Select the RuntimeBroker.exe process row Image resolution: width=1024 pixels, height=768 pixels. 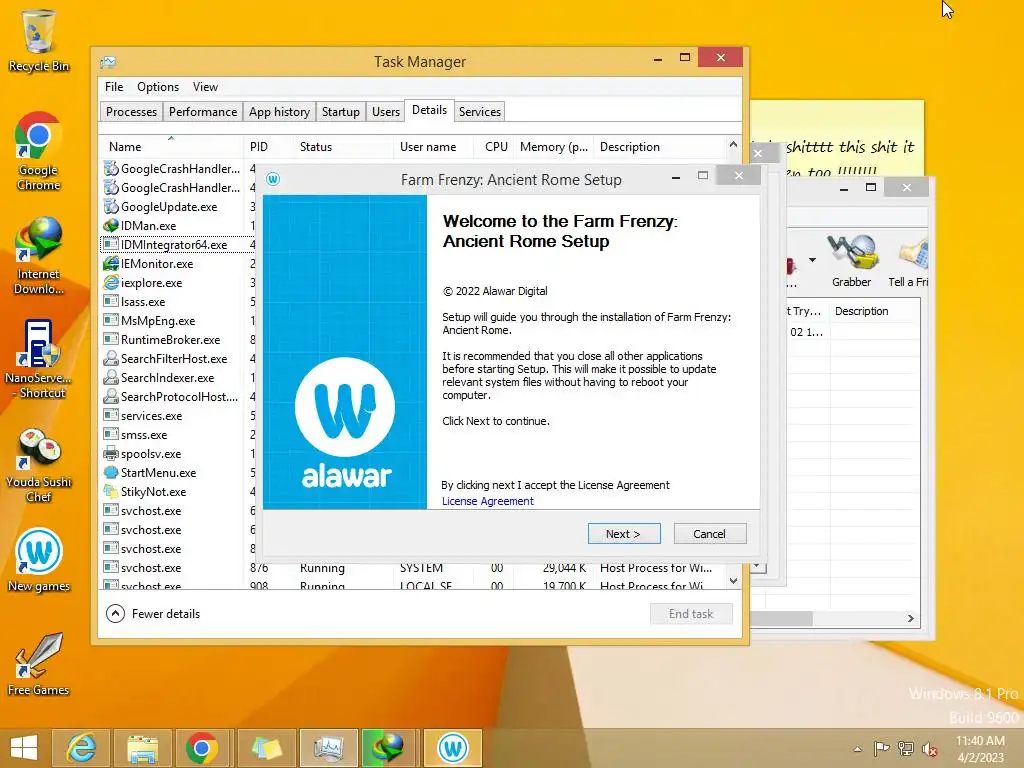pyautogui.click(x=176, y=340)
